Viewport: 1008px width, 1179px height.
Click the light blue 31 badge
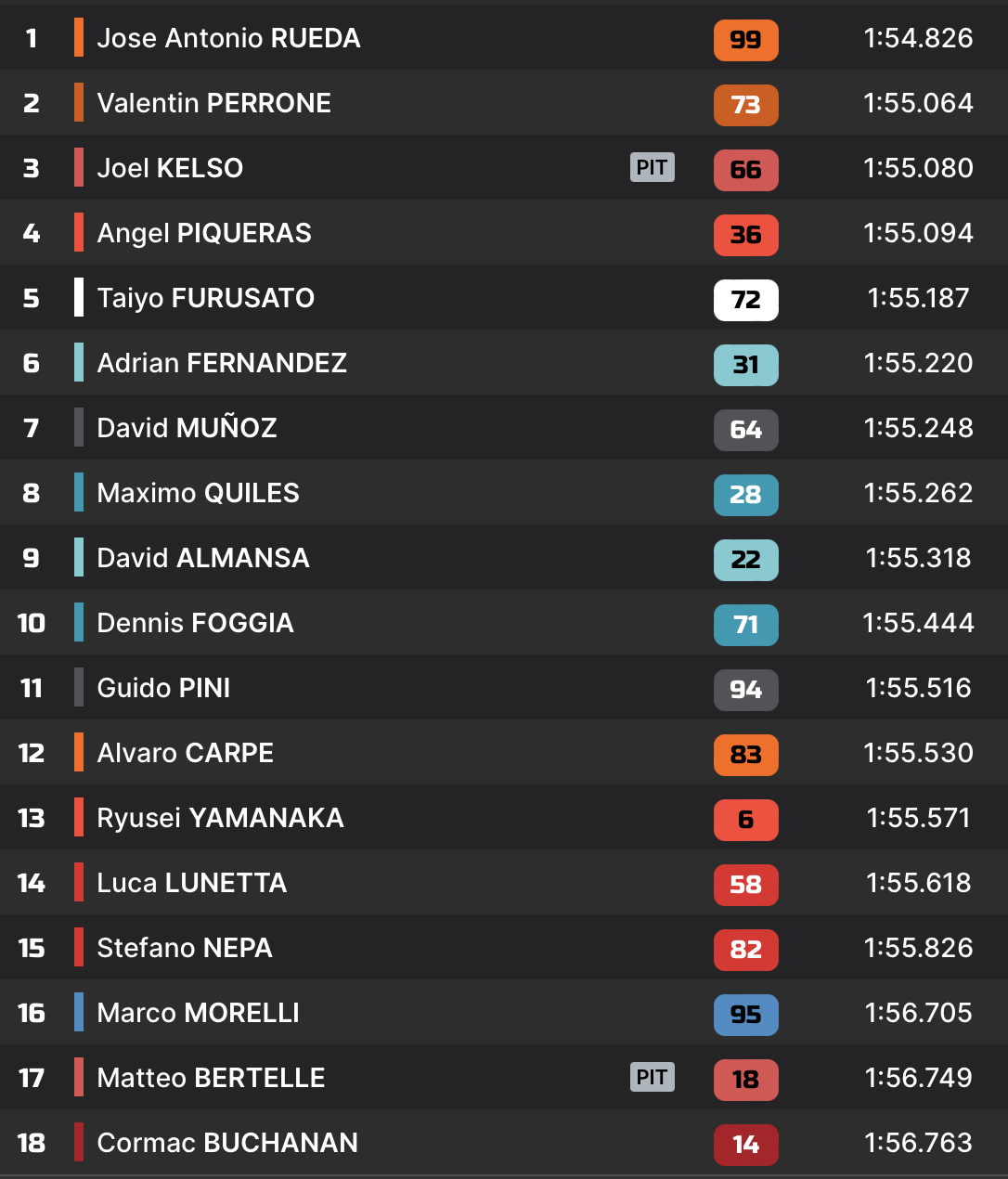tap(745, 365)
